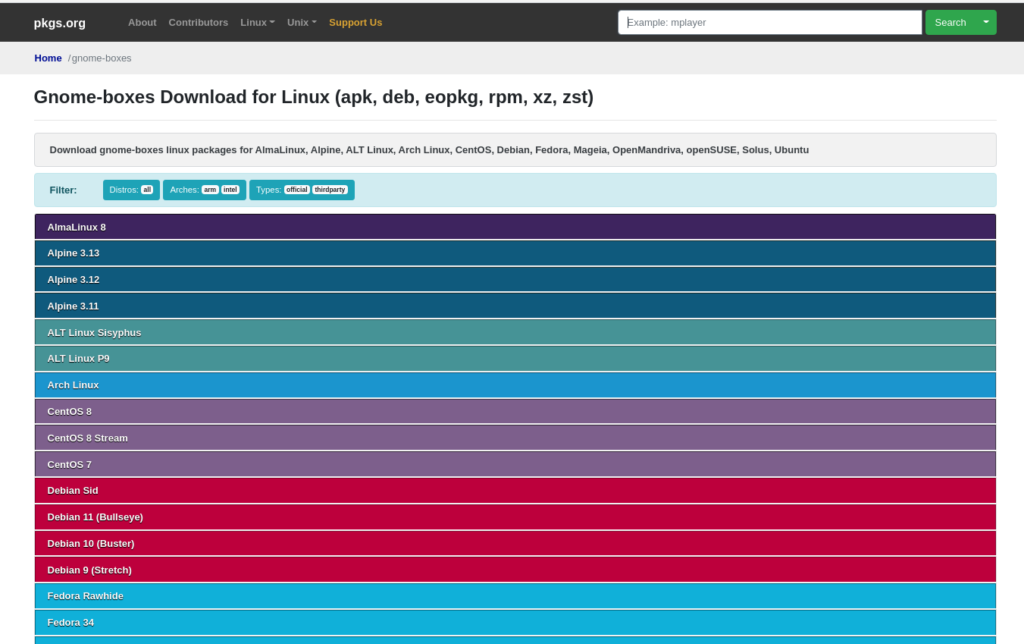Image resolution: width=1024 pixels, height=644 pixels.
Task: Open the Contributors page
Action: coord(198,22)
